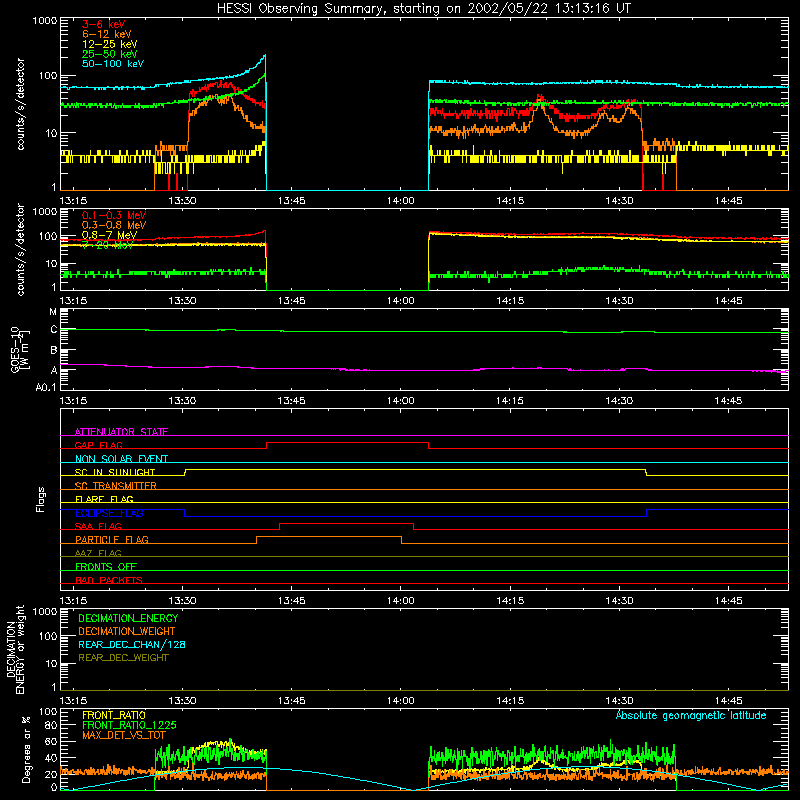Click the DECIMATION ENERGY or weight axis title
This screenshot has width=800, height=800.
[x=15, y=649]
